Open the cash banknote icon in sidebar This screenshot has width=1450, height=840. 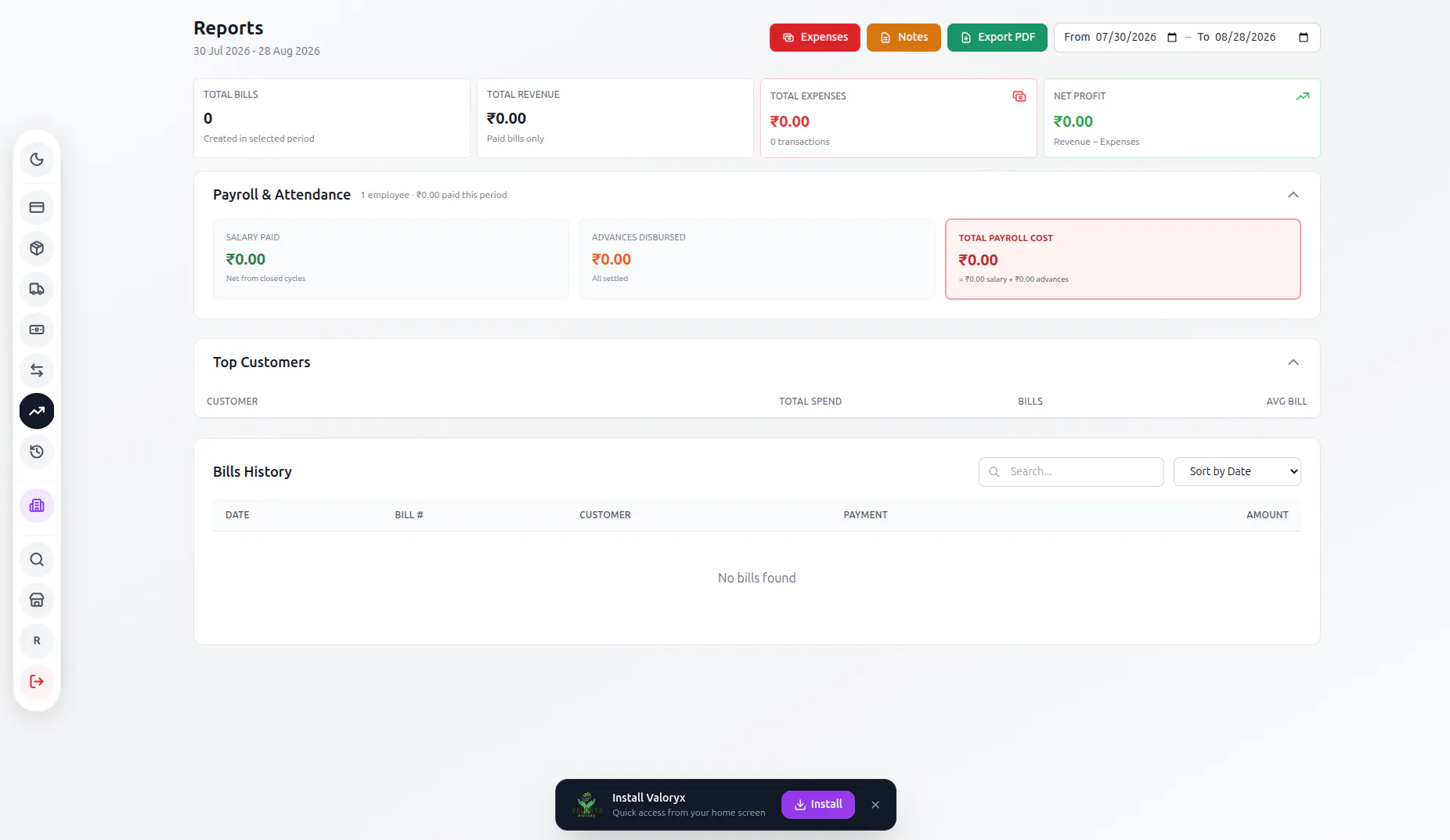[x=37, y=330]
